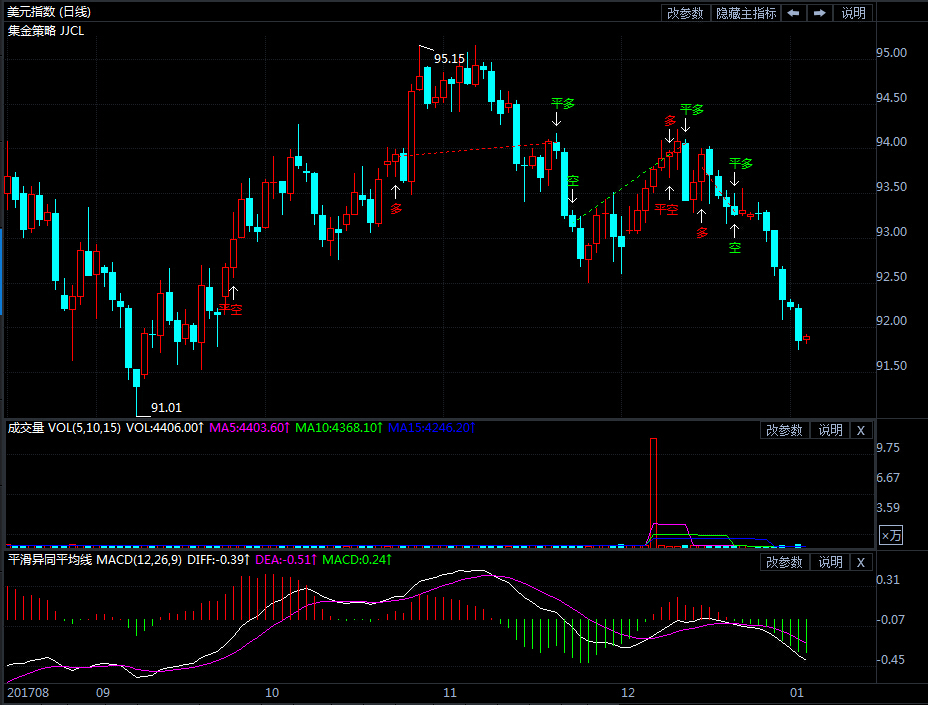
Task: Open 说明 for main chart
Action: coord(853,12)
